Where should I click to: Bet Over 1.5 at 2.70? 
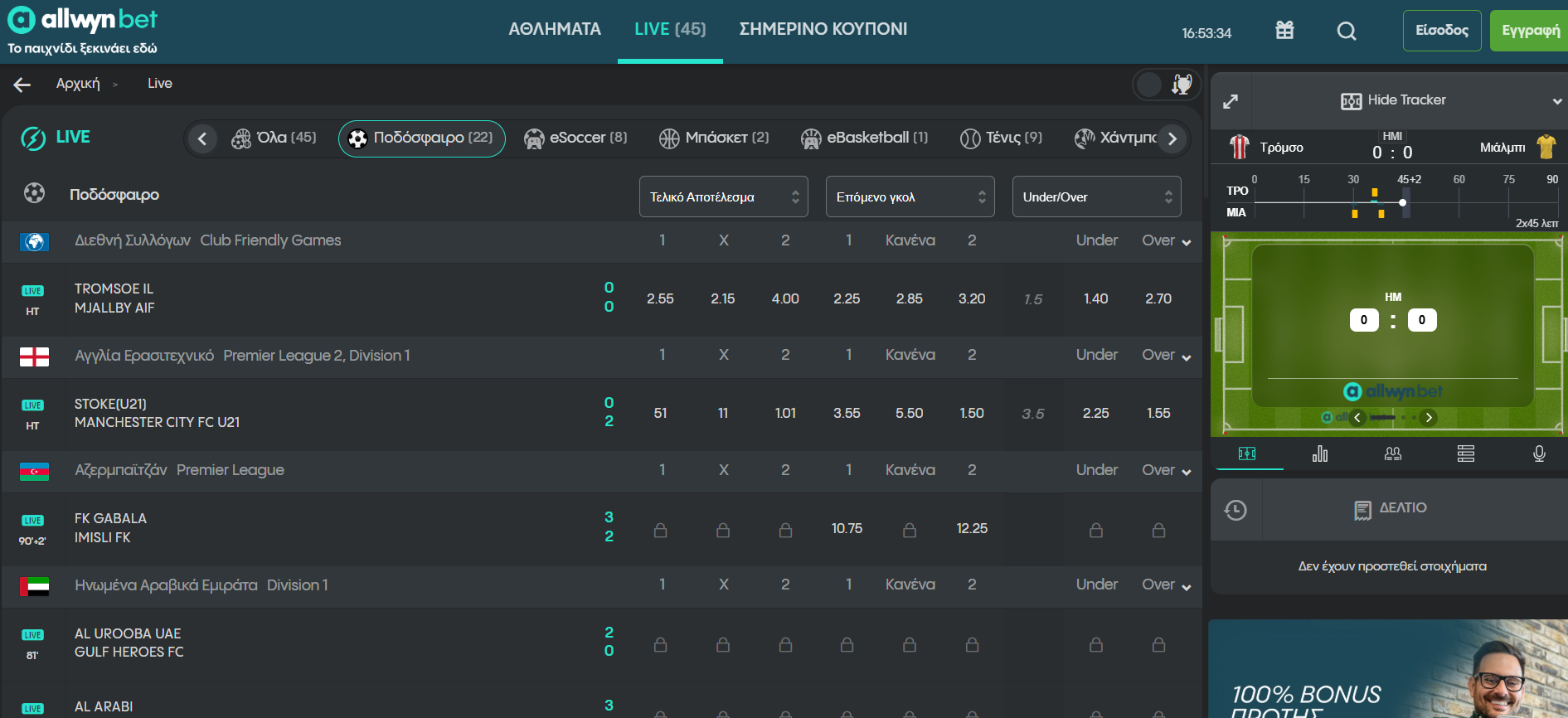pos(1158,298)
